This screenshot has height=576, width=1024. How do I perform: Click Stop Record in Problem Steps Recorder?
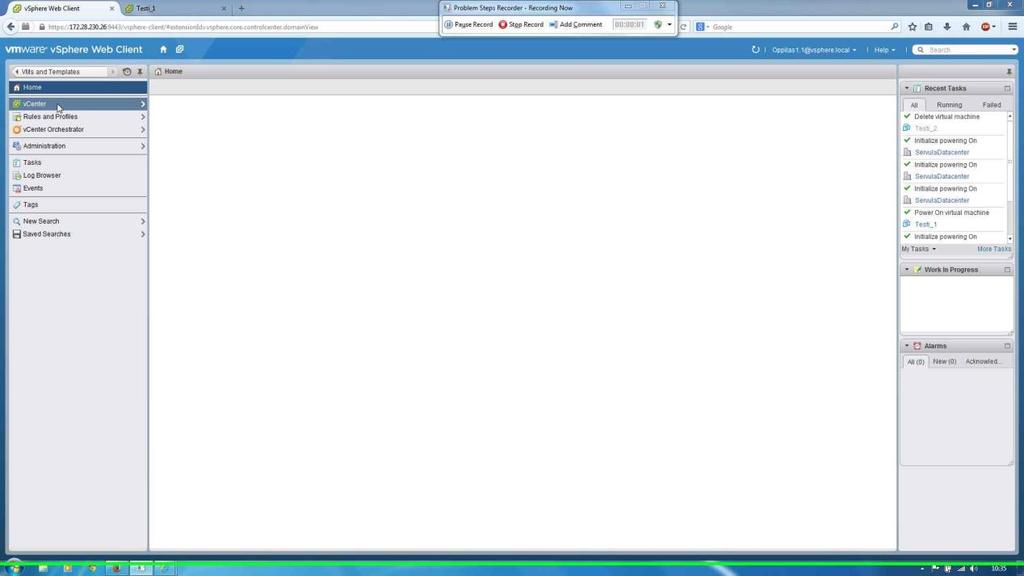point(520,25)
